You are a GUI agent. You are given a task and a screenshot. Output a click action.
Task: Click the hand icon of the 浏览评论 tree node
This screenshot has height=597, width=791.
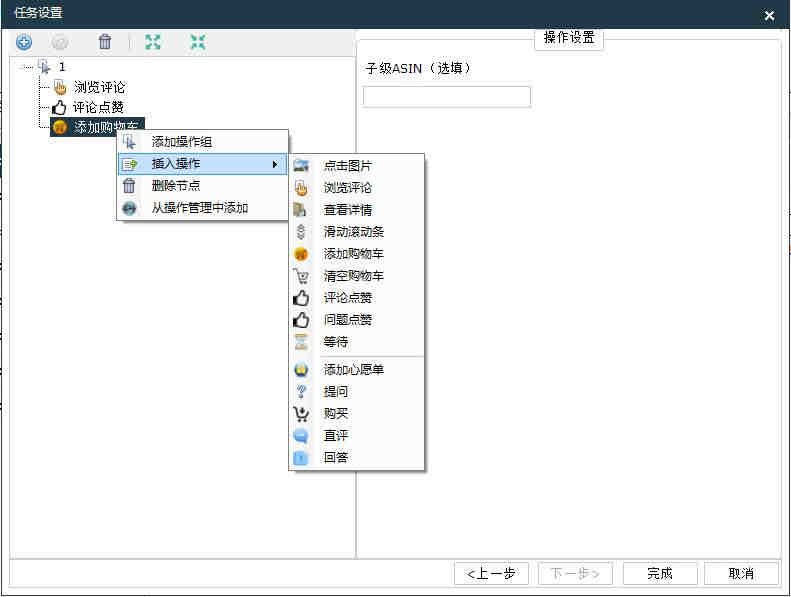click(60, 87)
